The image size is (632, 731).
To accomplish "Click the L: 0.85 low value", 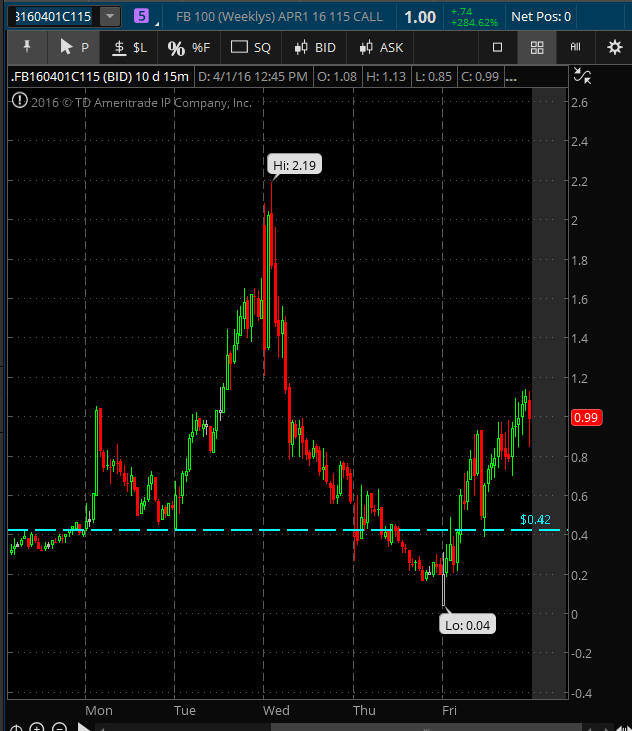I will [x=433, y=76].
